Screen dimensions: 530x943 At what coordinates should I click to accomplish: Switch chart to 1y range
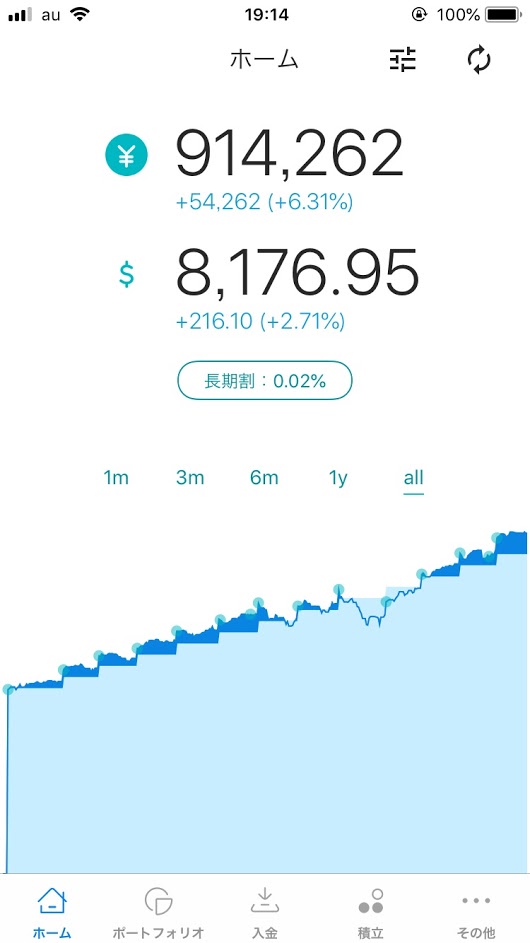point(338,478)
